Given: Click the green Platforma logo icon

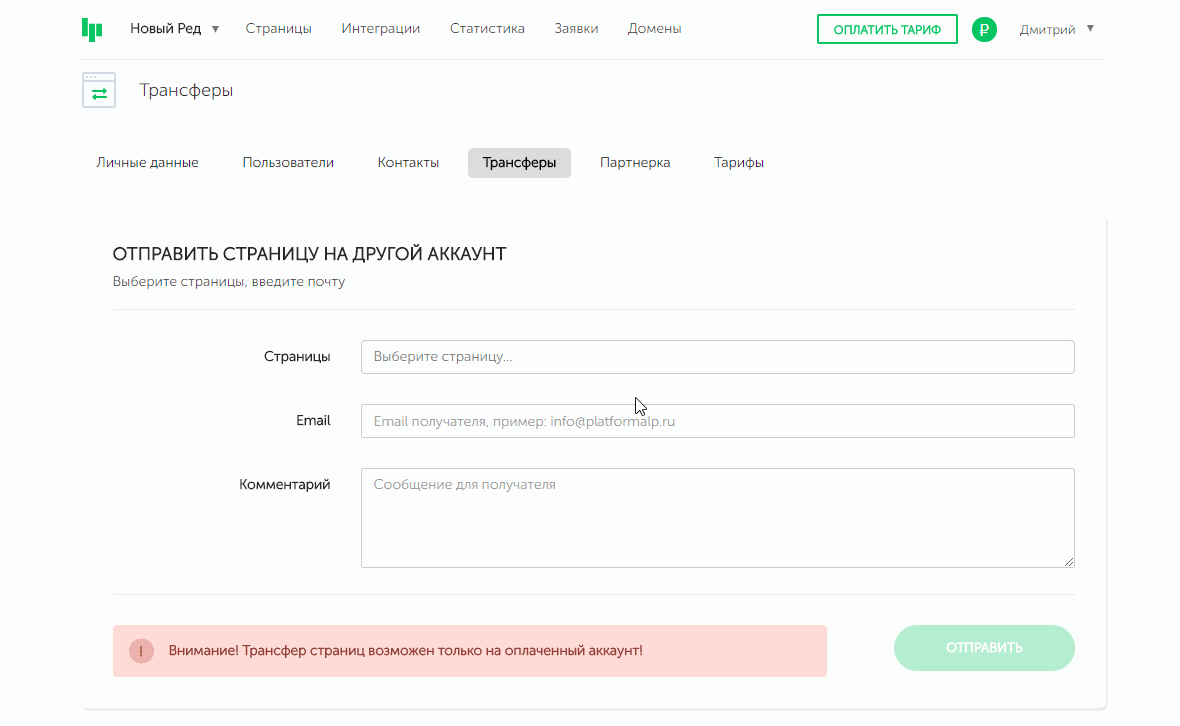Looking at the screenshot, I should tap(92, 29).
